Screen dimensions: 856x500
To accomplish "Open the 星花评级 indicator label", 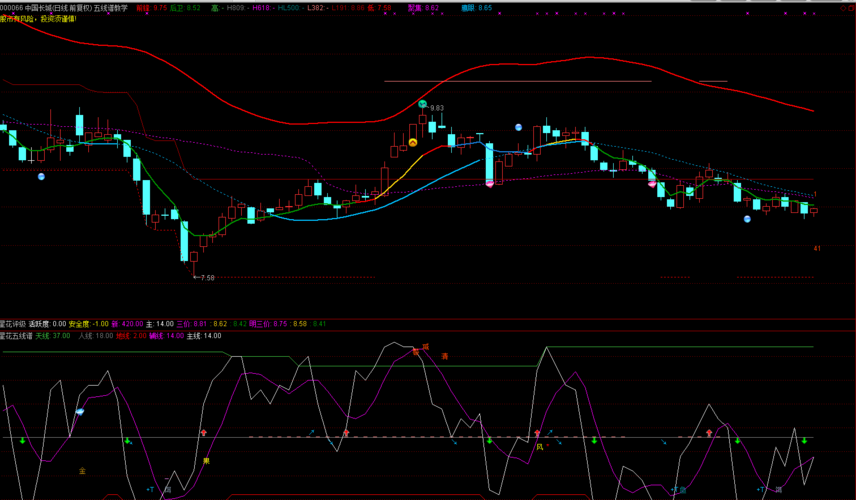I will 13,324.
